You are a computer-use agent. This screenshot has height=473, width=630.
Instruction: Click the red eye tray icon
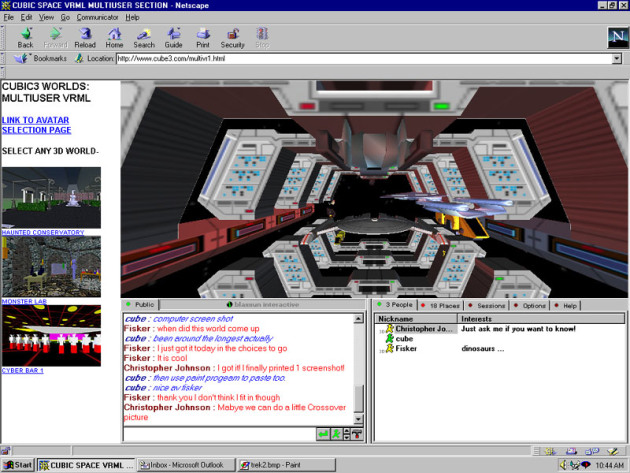pos(586,465)
